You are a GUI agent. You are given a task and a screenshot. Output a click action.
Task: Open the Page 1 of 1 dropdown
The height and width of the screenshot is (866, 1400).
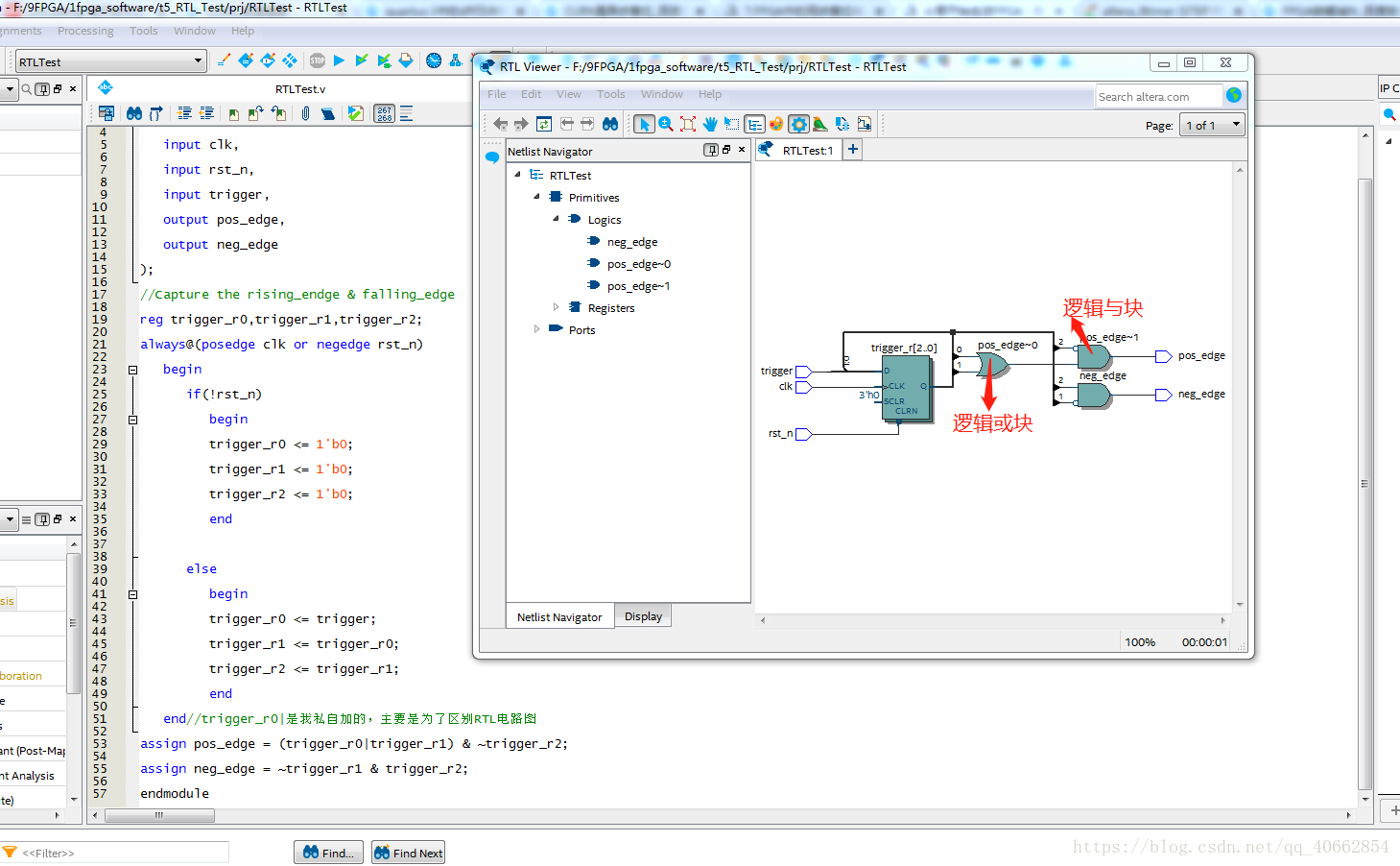click(x=1212, y=125)
